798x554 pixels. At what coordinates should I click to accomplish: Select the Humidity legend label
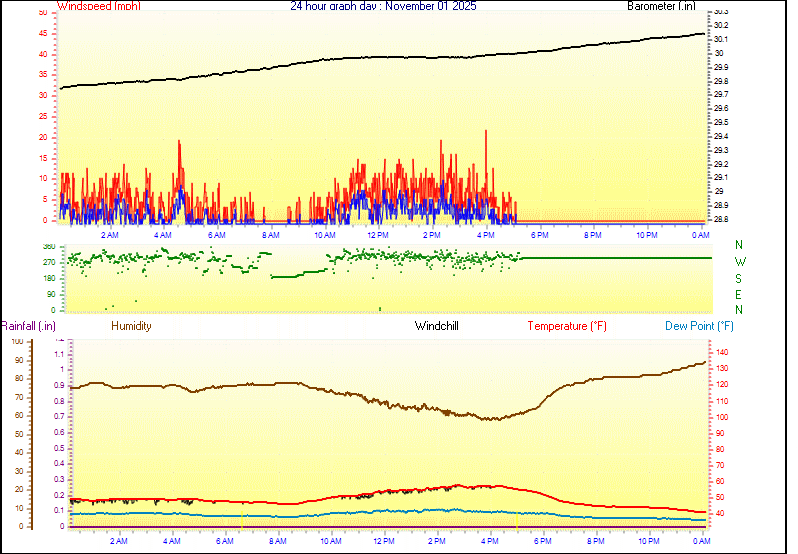pos(131,326)
